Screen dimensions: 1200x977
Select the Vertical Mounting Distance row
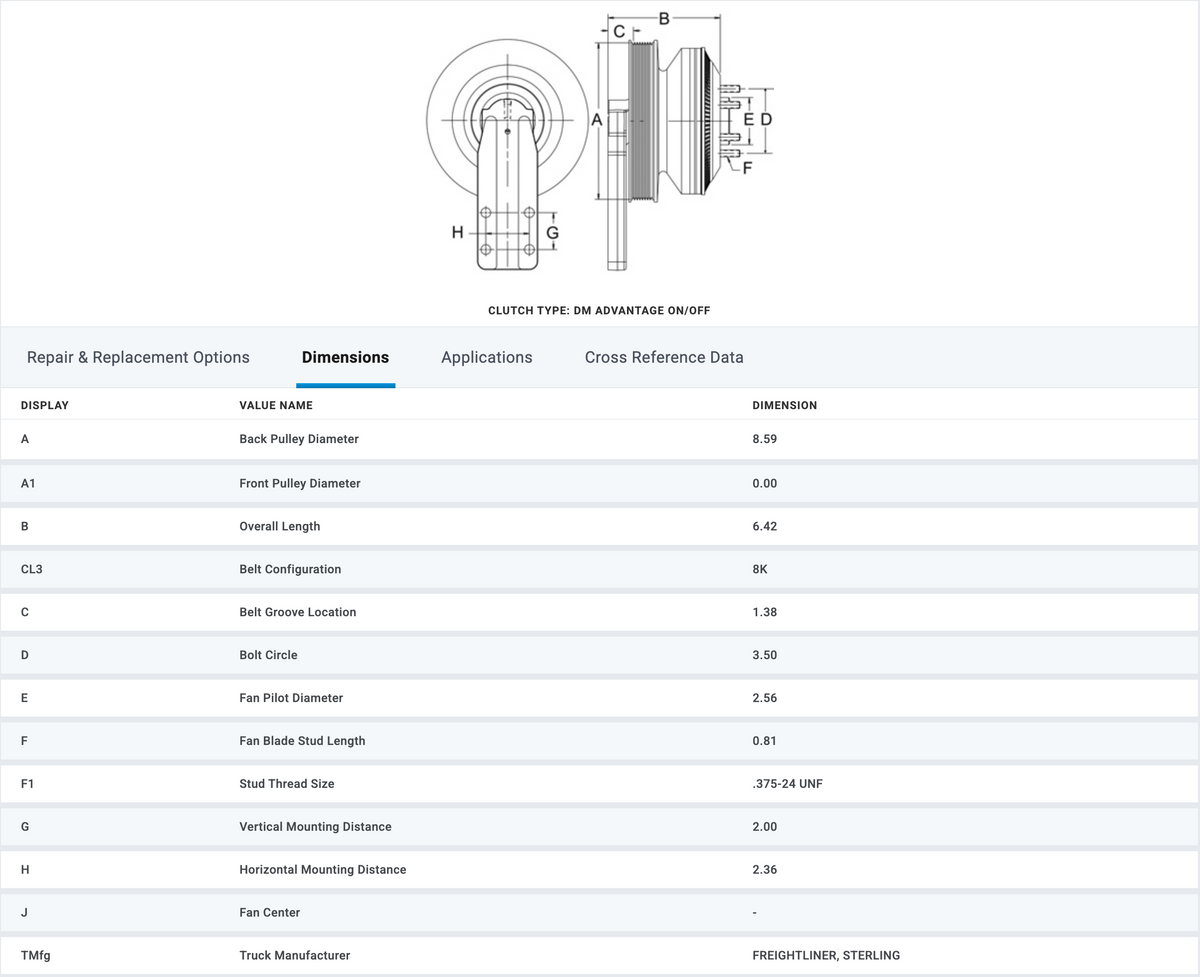point(600,827)
